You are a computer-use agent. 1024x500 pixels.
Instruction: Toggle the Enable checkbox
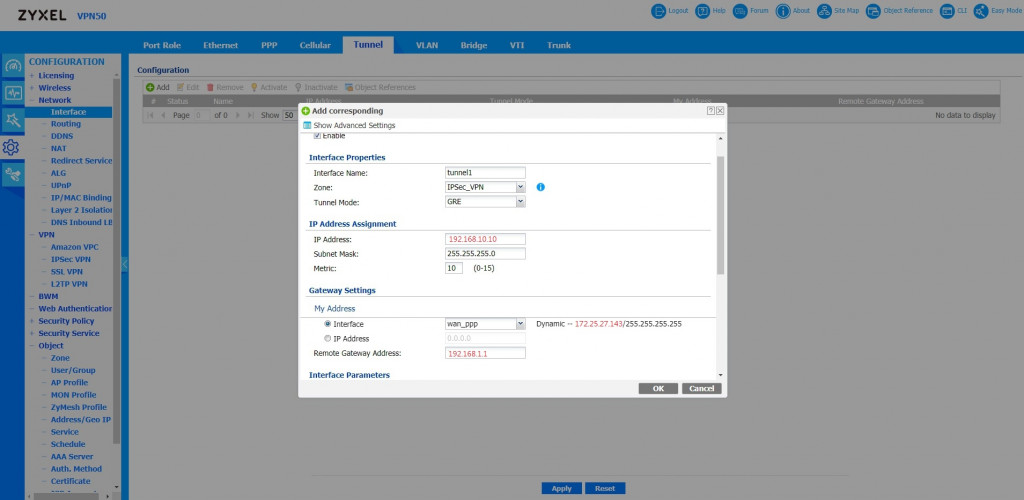tap(317, 136)
